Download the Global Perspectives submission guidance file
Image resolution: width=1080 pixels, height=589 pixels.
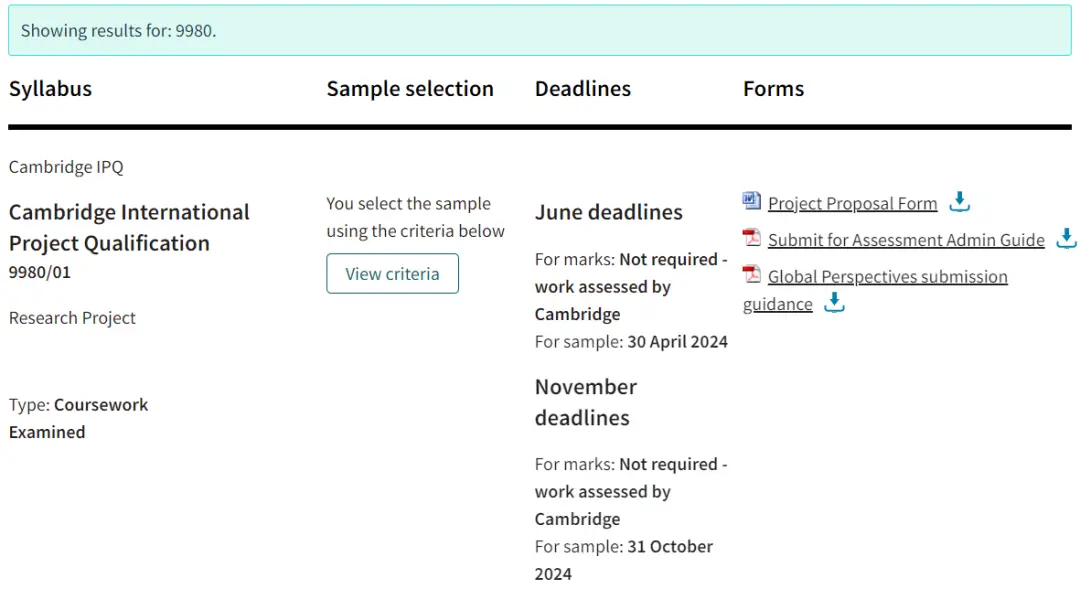click(x=834, y=302)
